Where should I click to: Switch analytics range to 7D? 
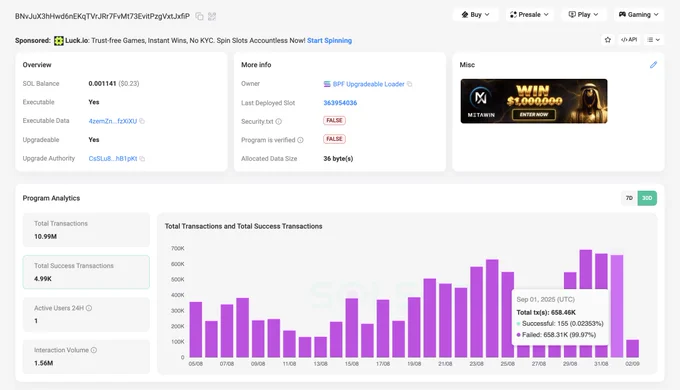pyautogui.click(x=629, y=198)
